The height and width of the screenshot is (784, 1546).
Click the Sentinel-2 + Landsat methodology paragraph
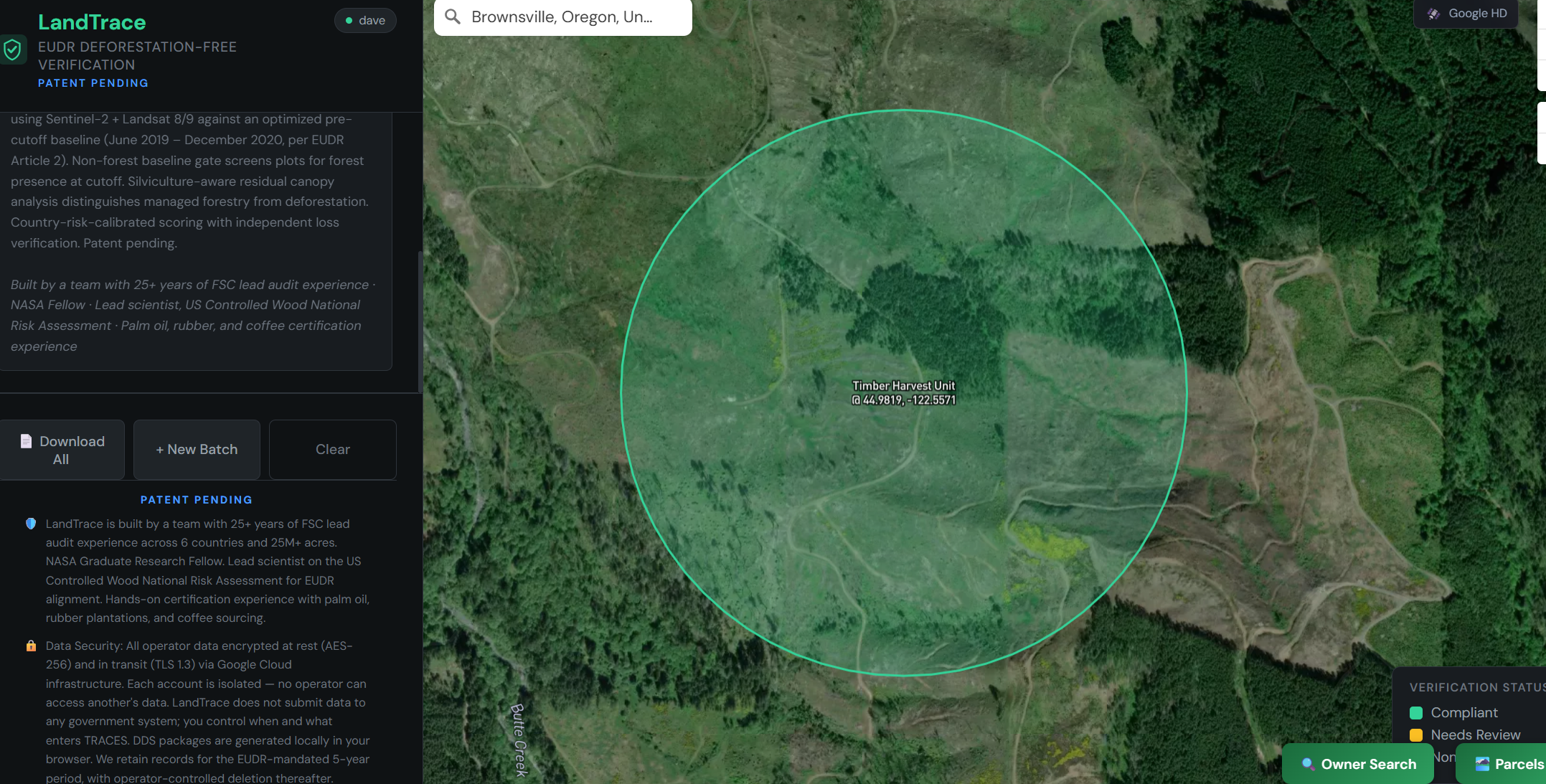(190, 181)
